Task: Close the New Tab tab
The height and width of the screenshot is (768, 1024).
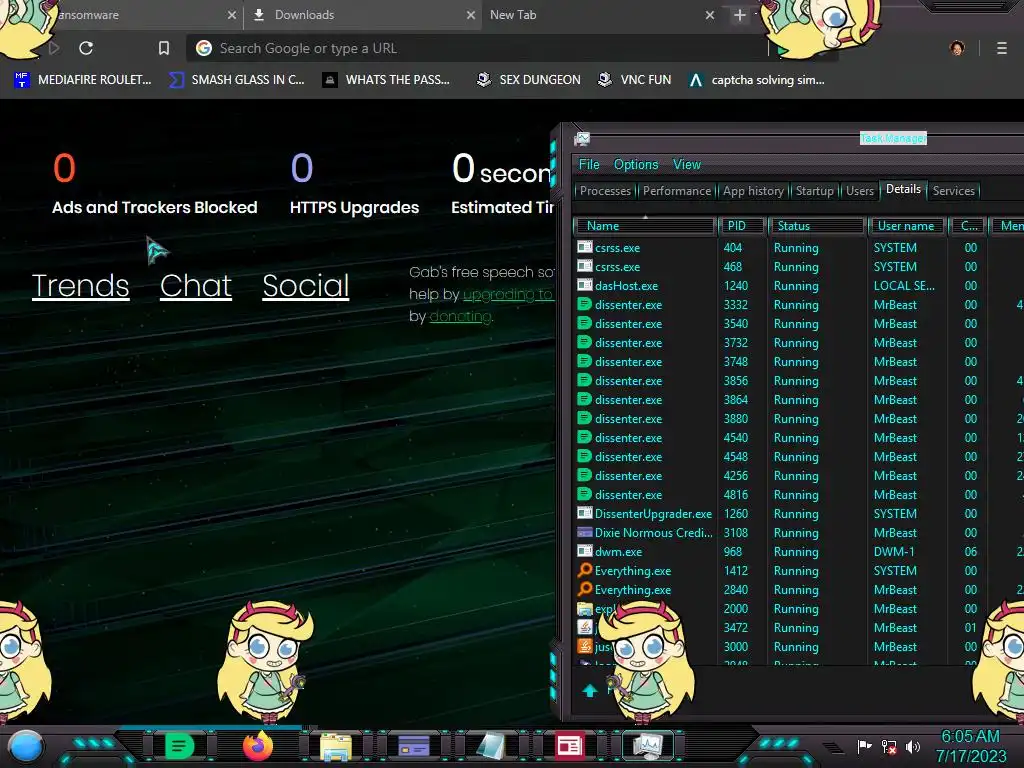Action: click(x=710, y=15)
